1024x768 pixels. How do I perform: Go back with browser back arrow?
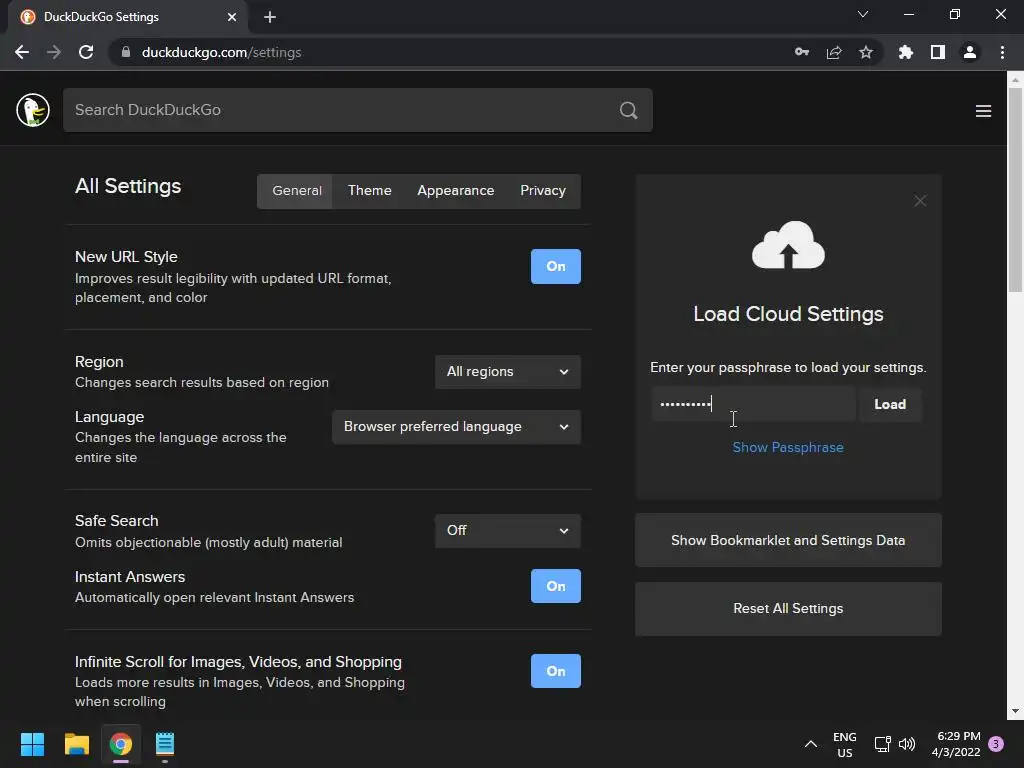coord(22,52)
